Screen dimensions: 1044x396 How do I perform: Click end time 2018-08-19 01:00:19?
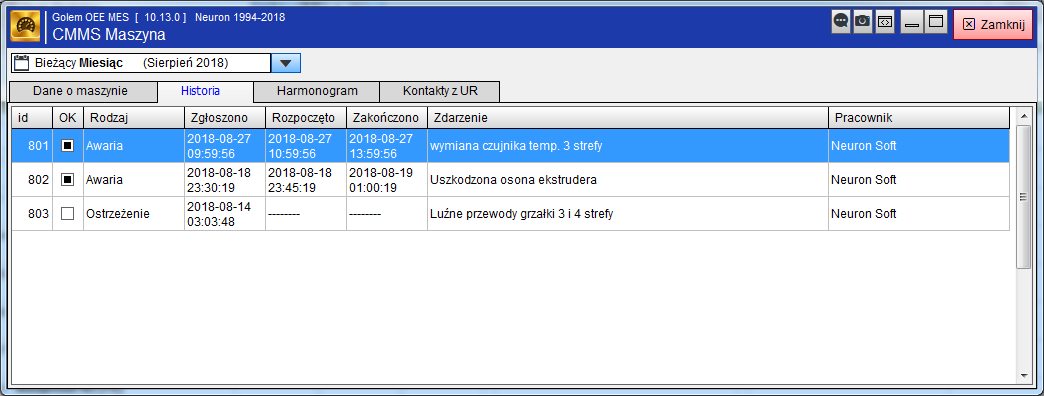[x=387, y=180]
